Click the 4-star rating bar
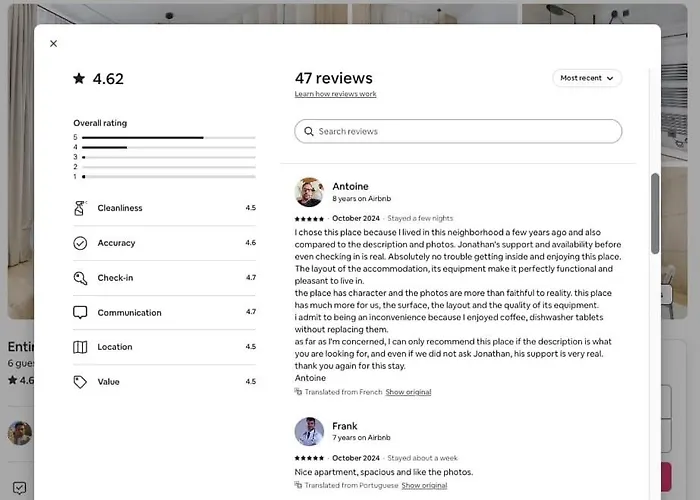Screen dimensions: 700x500 (168, 147)
